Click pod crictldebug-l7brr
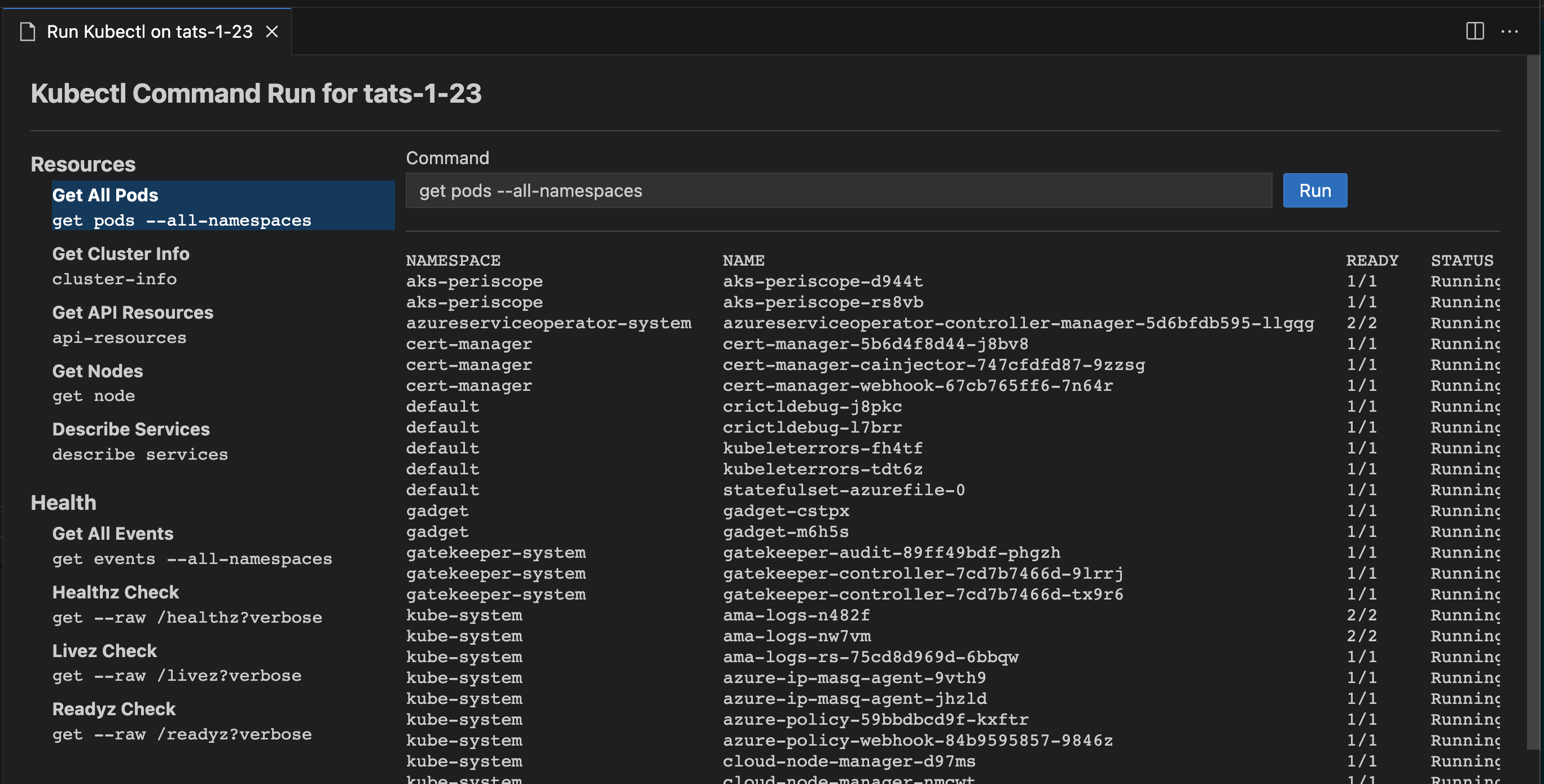The image size is (1544, 784). (x=812, y=427)
